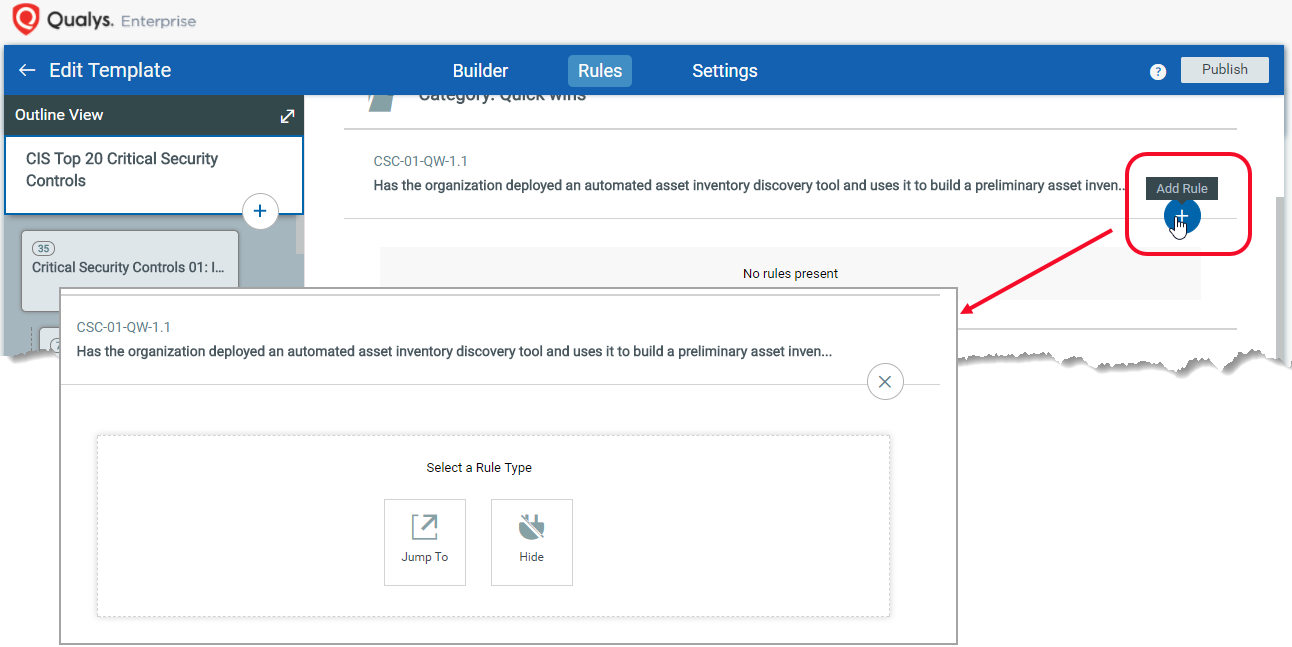
Task: Click the CSC-01-QW-1.1 ID in the rules list
Action: (x=420, y=161)
